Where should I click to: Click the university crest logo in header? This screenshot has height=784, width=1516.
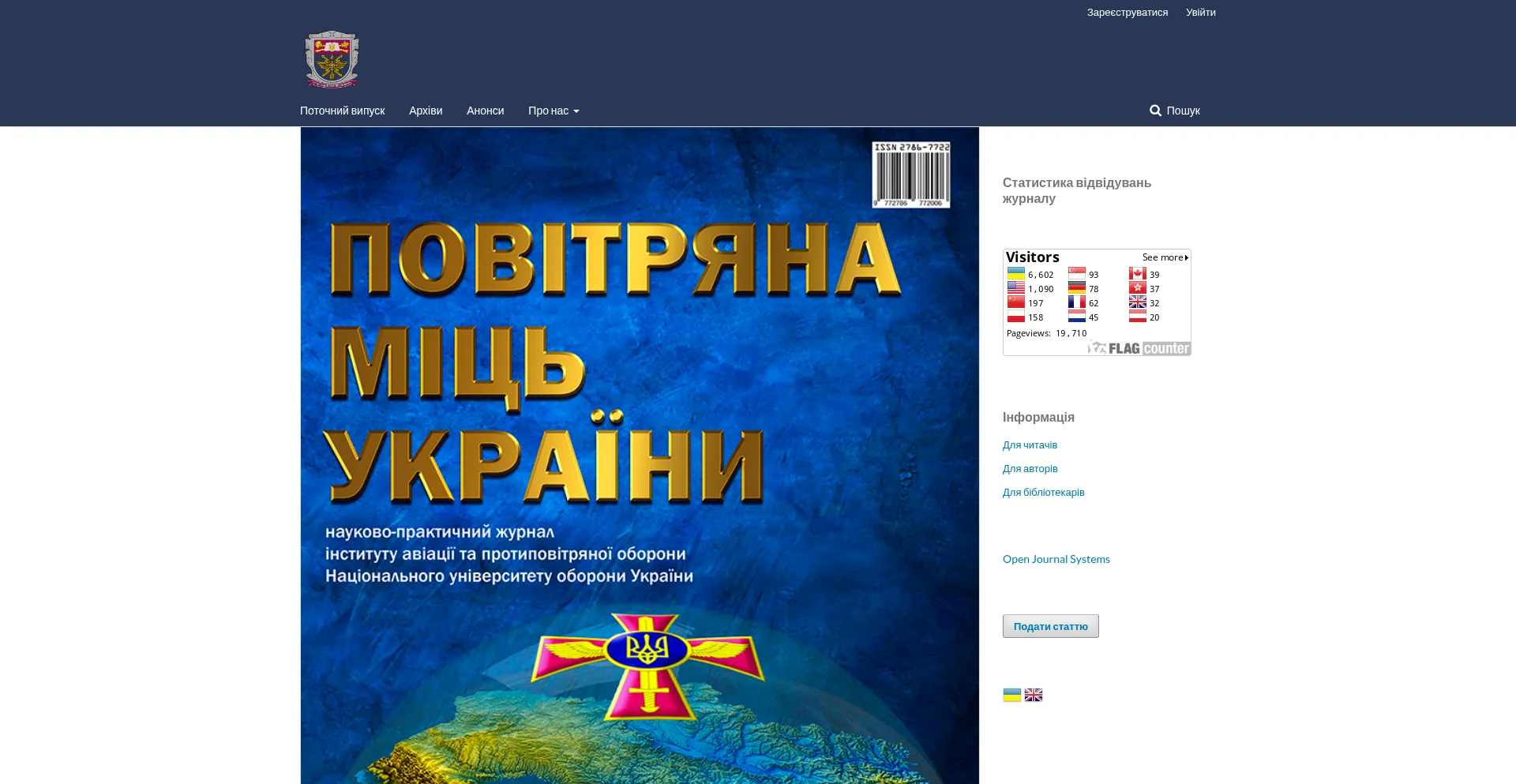pyautogui.click(x=332, y=59)
